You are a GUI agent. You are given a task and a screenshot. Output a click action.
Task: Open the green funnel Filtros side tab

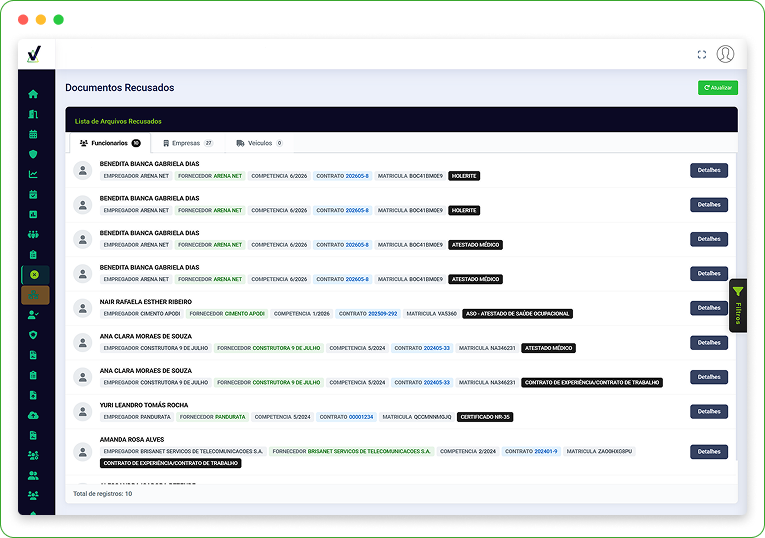click(738, 305)
